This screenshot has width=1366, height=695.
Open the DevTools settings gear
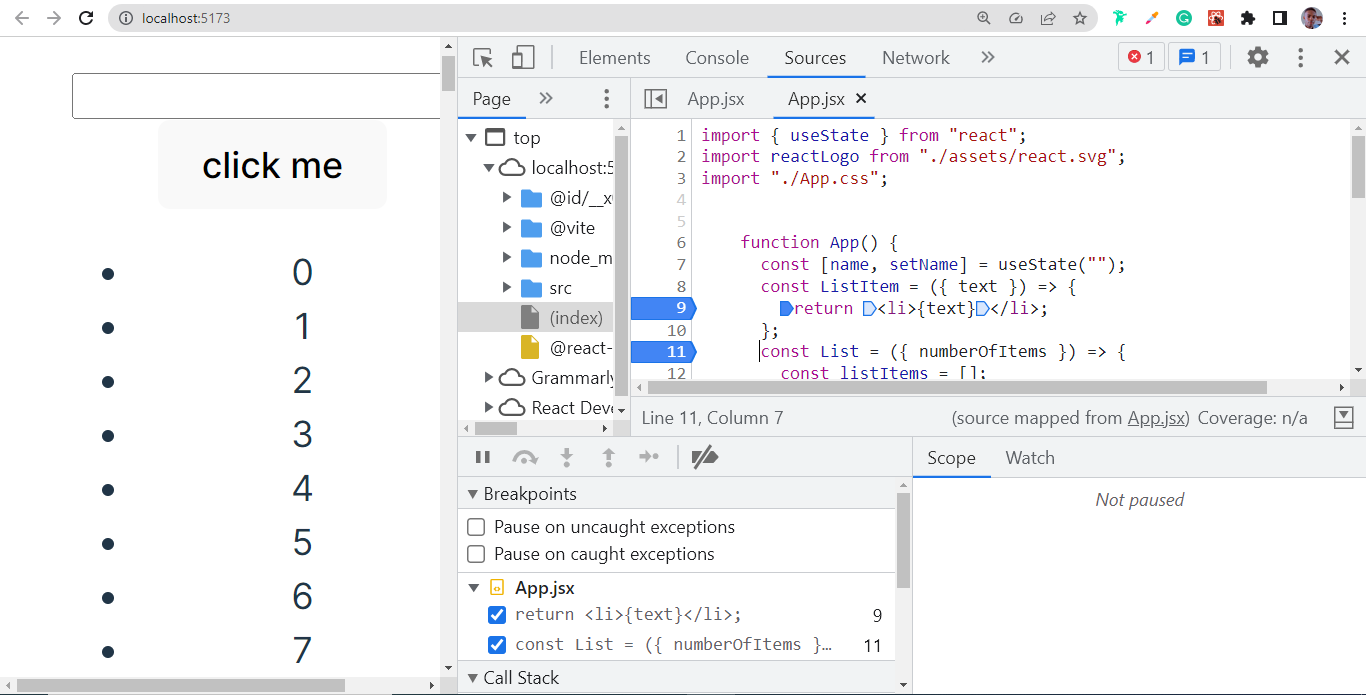tap(1258, 58)
